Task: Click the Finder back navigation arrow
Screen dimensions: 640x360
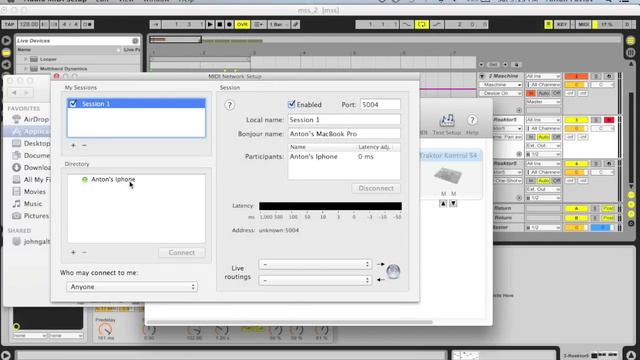Action: pyautogui.click(x=14, y=93)
